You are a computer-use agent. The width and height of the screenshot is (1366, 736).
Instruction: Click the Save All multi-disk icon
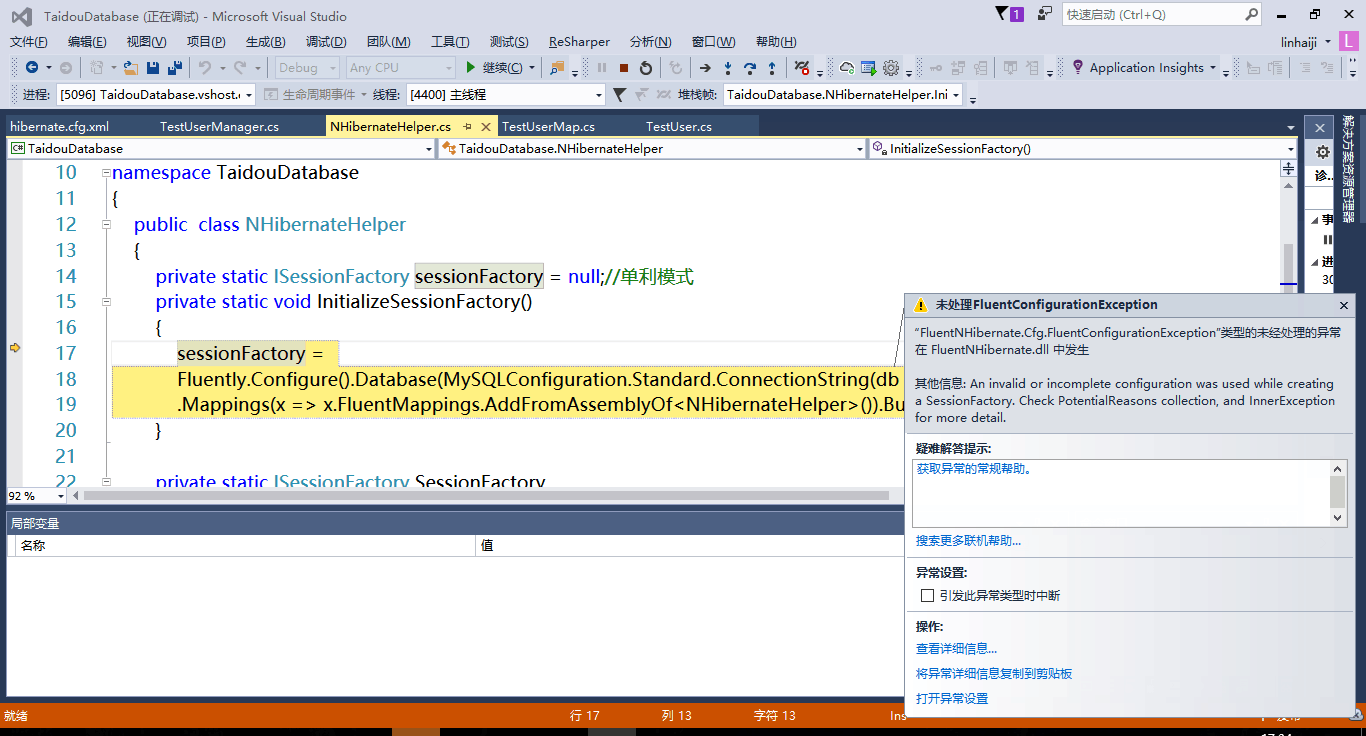[175, 68]
